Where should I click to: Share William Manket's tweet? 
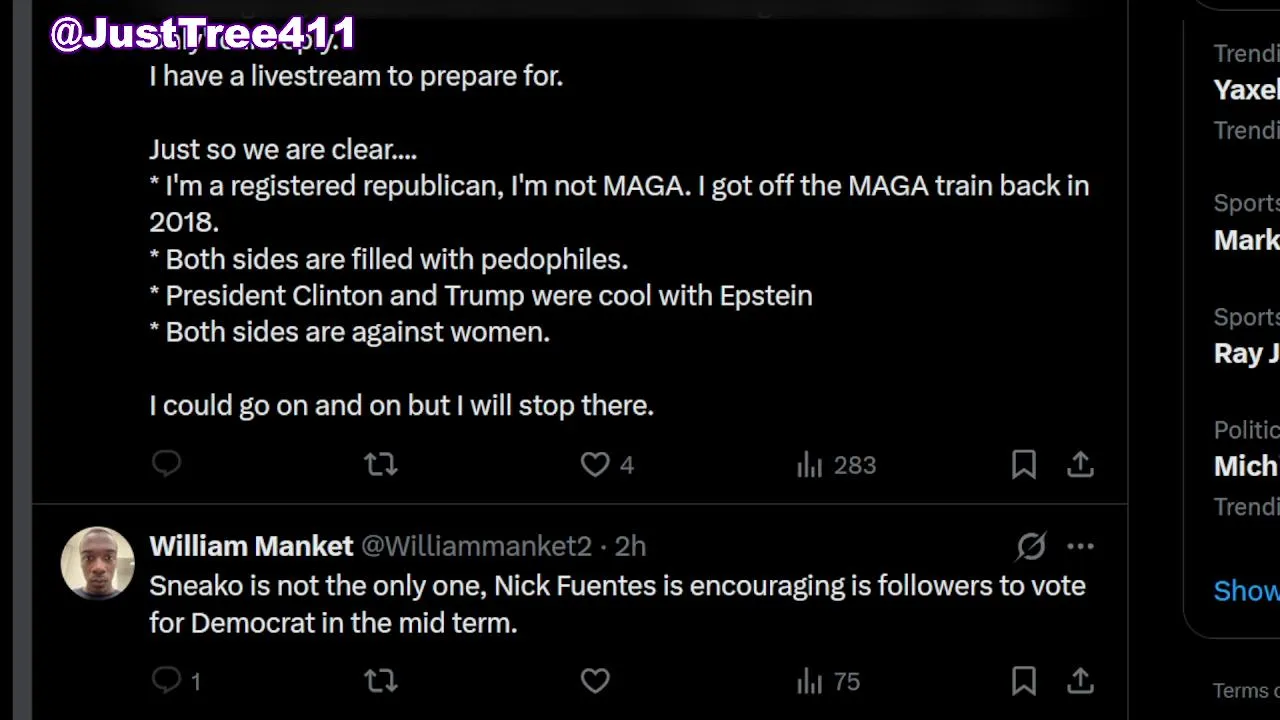1080,681
